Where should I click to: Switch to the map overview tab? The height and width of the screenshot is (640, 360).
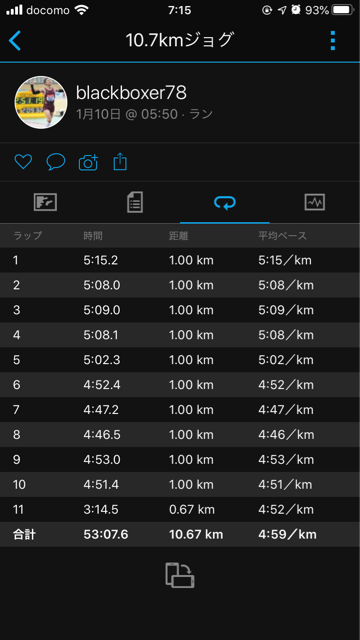pos(45,202)
